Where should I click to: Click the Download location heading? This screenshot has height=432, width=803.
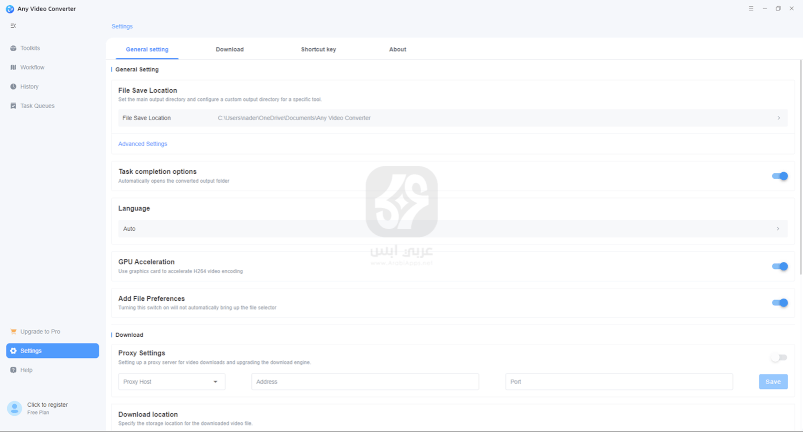point(148,415)
